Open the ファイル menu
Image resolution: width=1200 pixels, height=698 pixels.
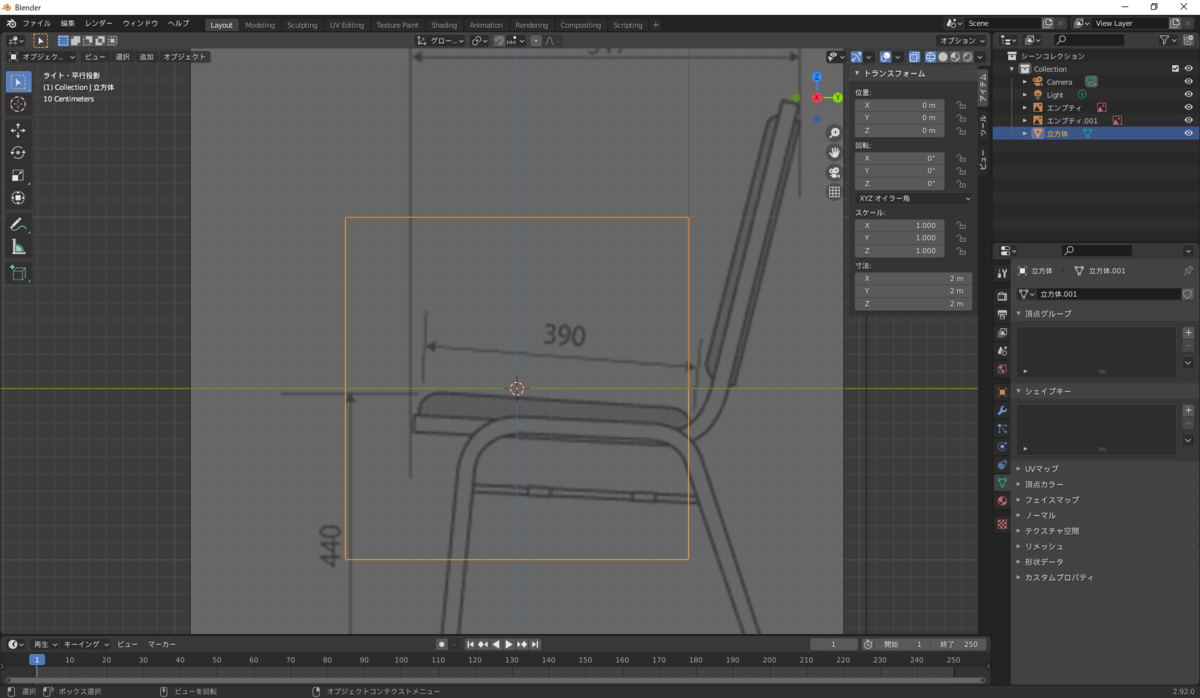click(36, 23)
